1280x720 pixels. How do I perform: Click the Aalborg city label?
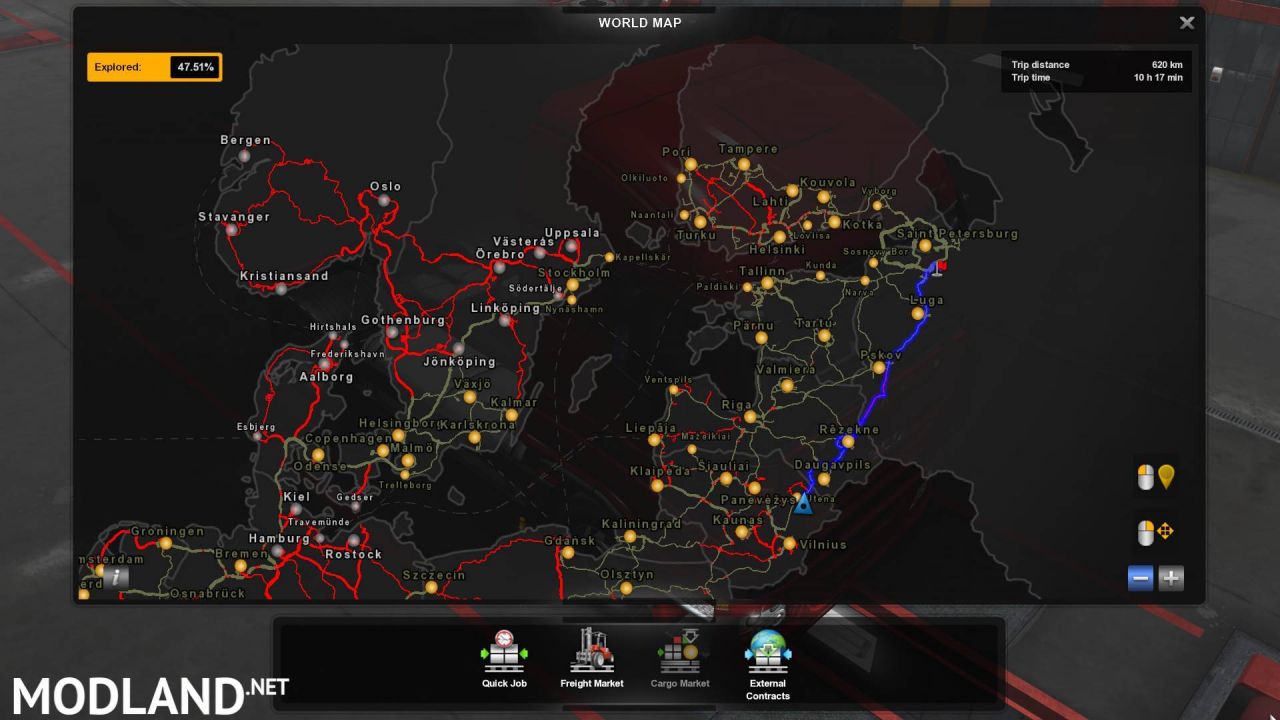coord(326,377)
